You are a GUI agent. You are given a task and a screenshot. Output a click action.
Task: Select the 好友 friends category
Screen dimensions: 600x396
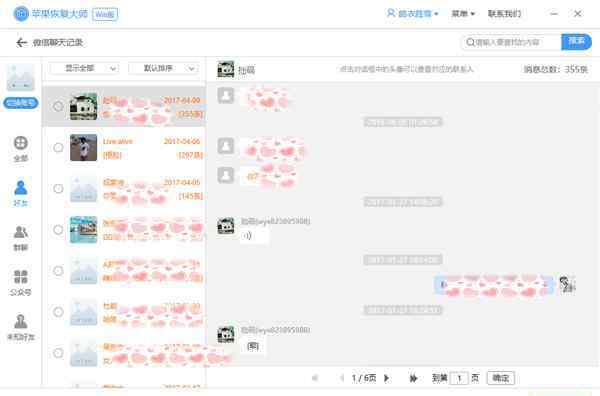(x=21, y=193)
